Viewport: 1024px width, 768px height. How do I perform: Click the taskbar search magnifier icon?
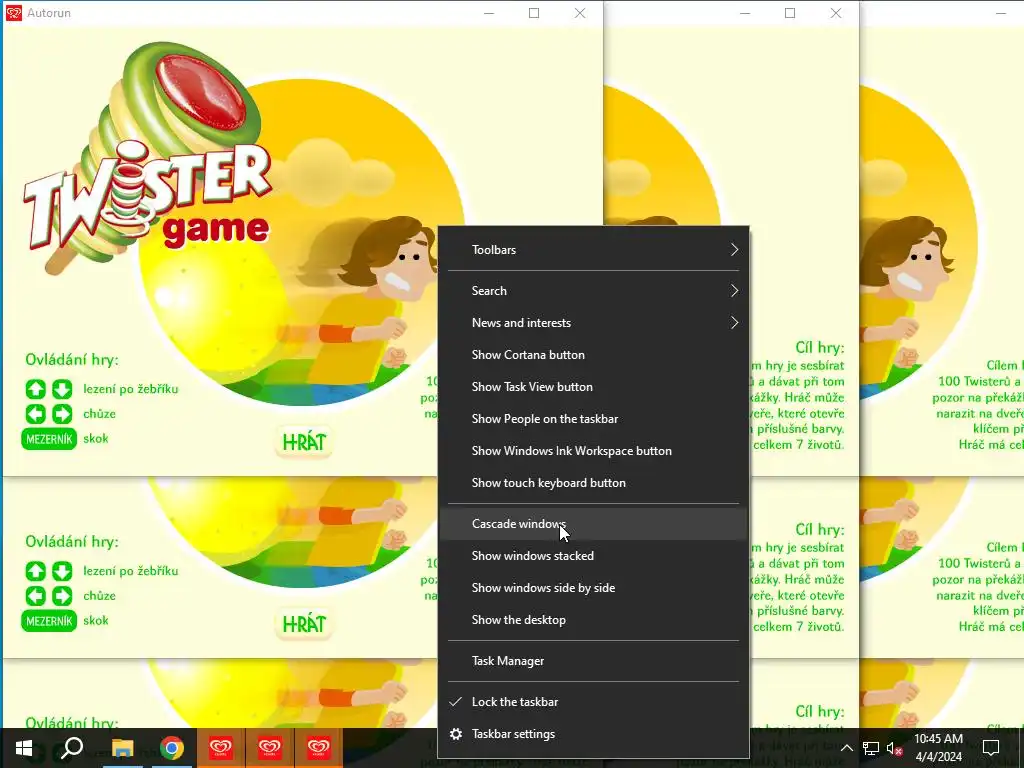pos(72,748)
